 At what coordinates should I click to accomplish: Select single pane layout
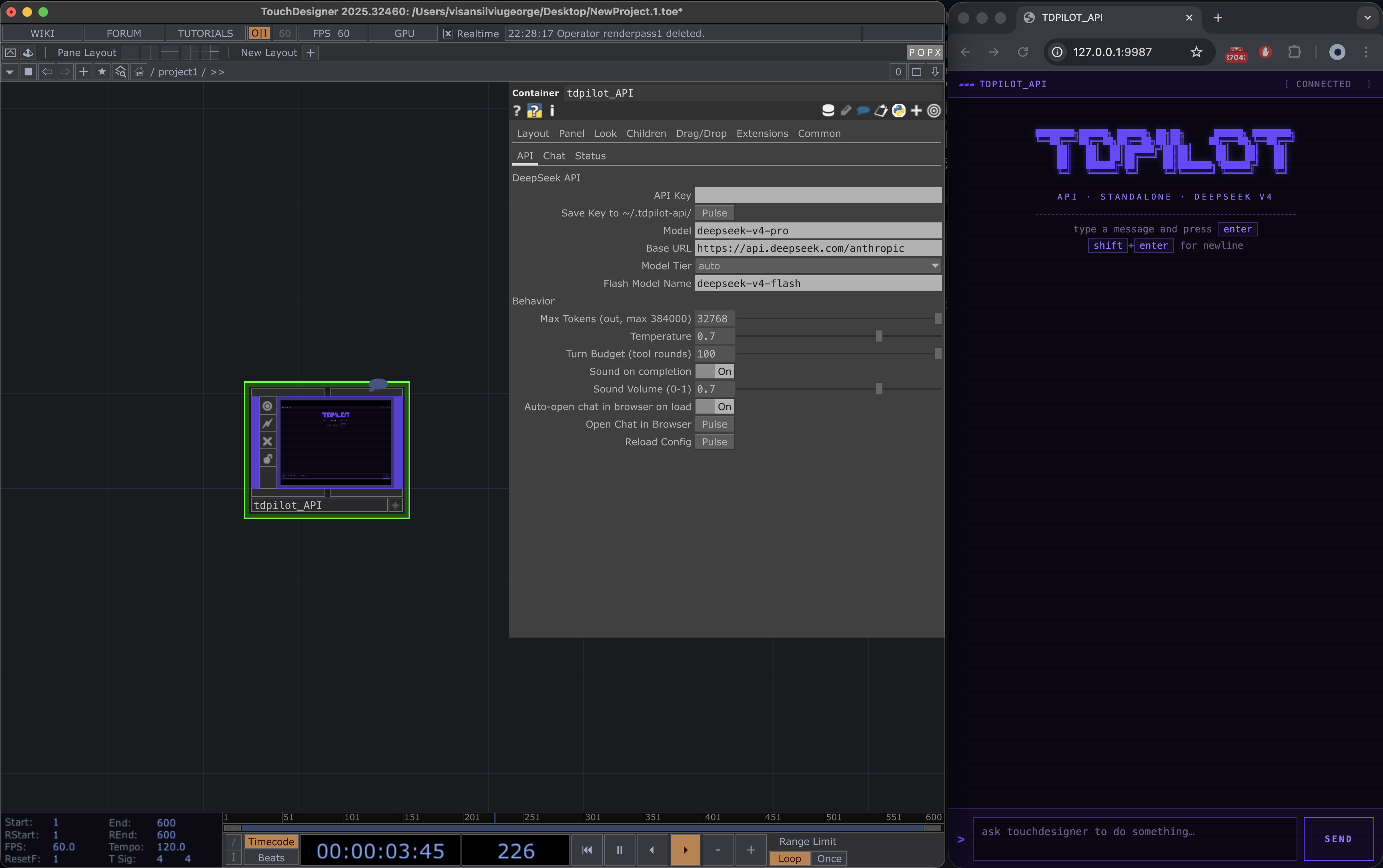(x=130, y=53)
